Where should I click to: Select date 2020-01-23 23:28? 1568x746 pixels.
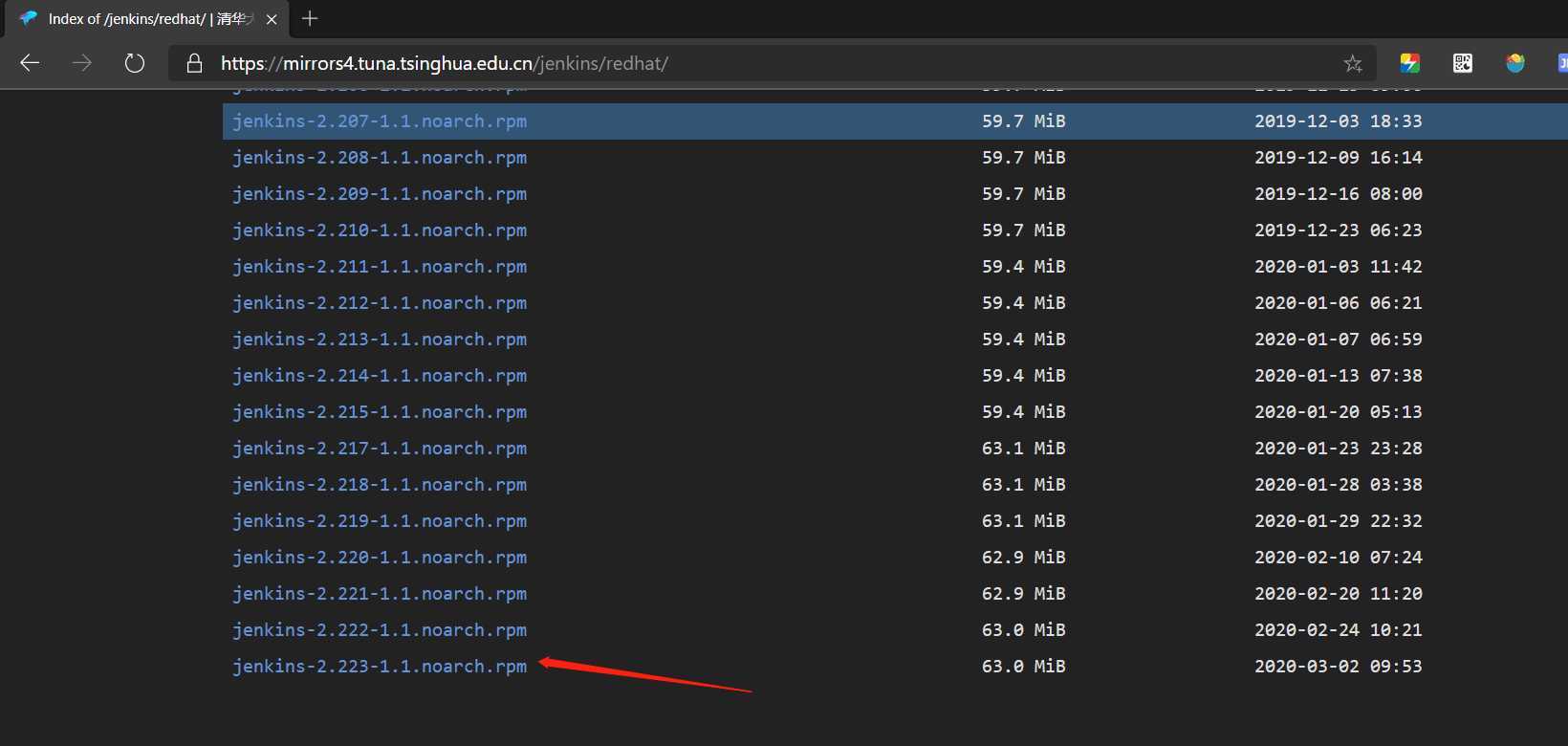[x=1339, y=449]
